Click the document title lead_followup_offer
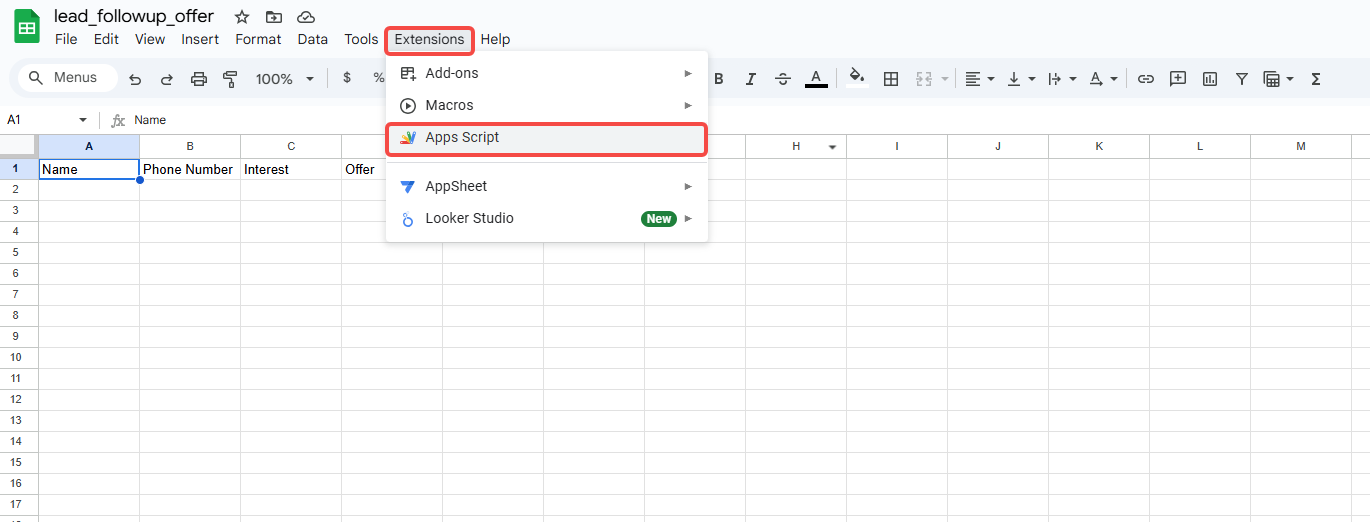 tap(134, 16)
